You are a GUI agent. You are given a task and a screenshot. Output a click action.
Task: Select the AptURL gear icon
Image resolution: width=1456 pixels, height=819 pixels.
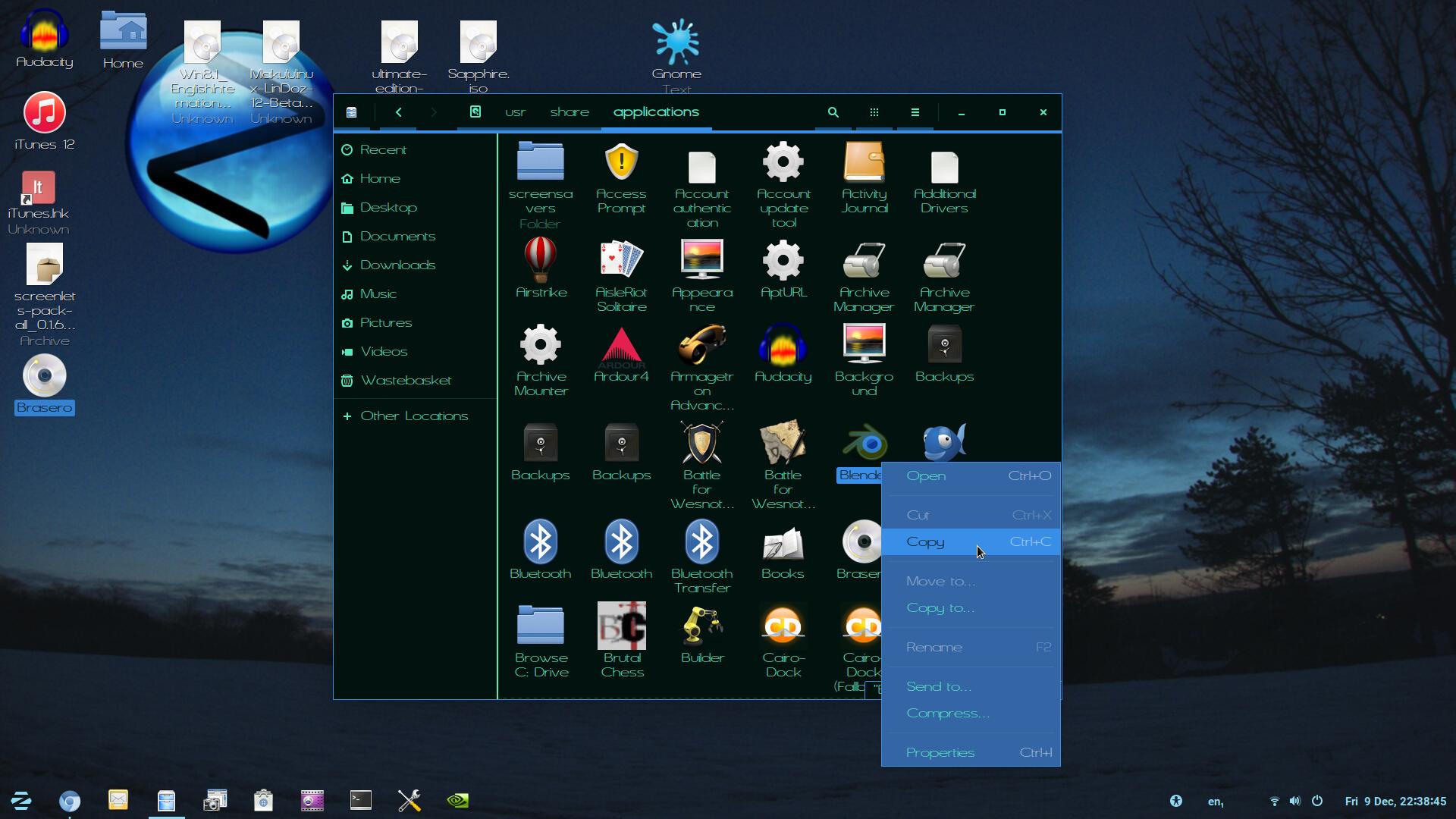click(x=783, y=260)
